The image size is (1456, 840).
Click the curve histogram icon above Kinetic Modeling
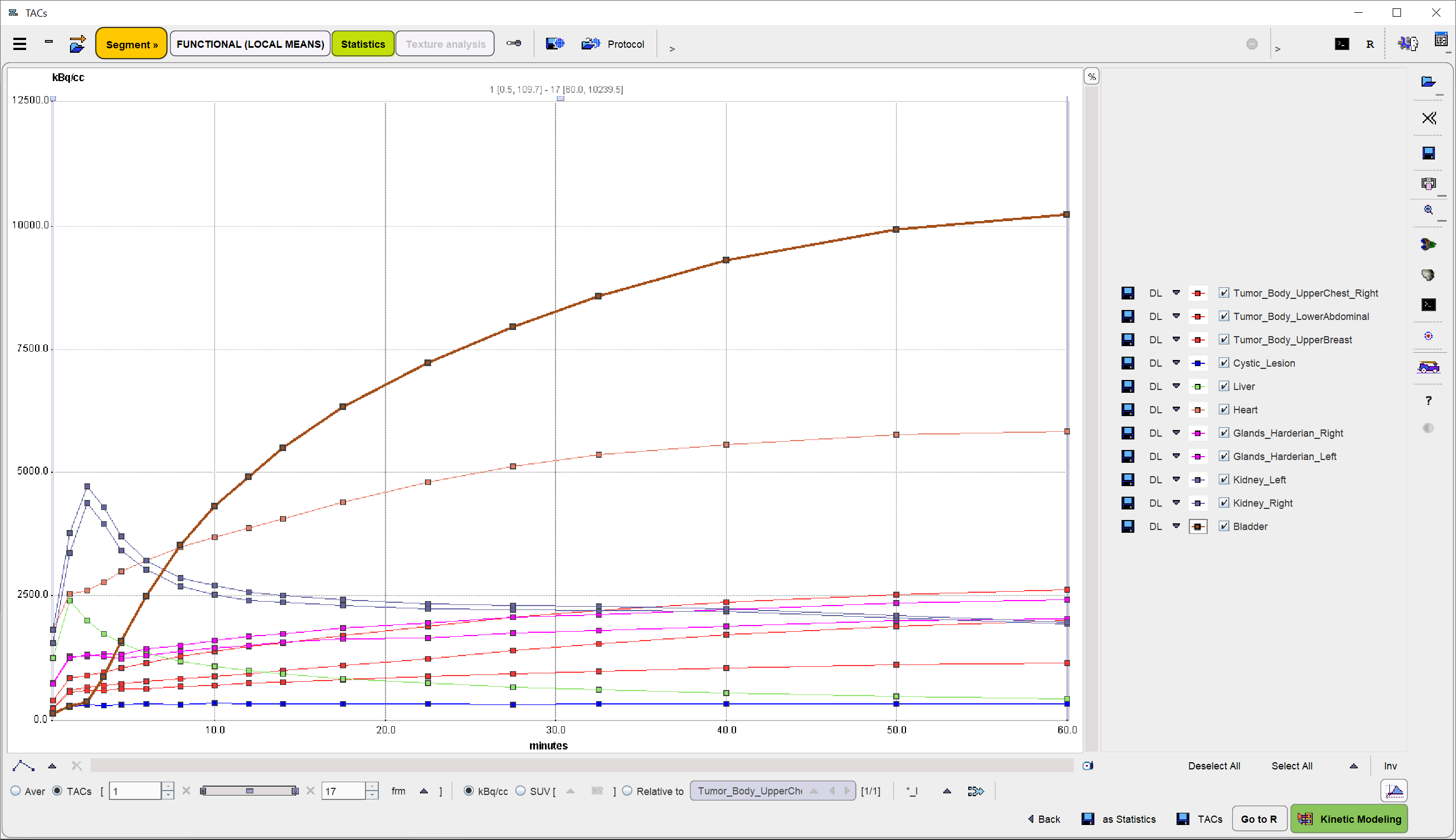[x=1394, y=791]
